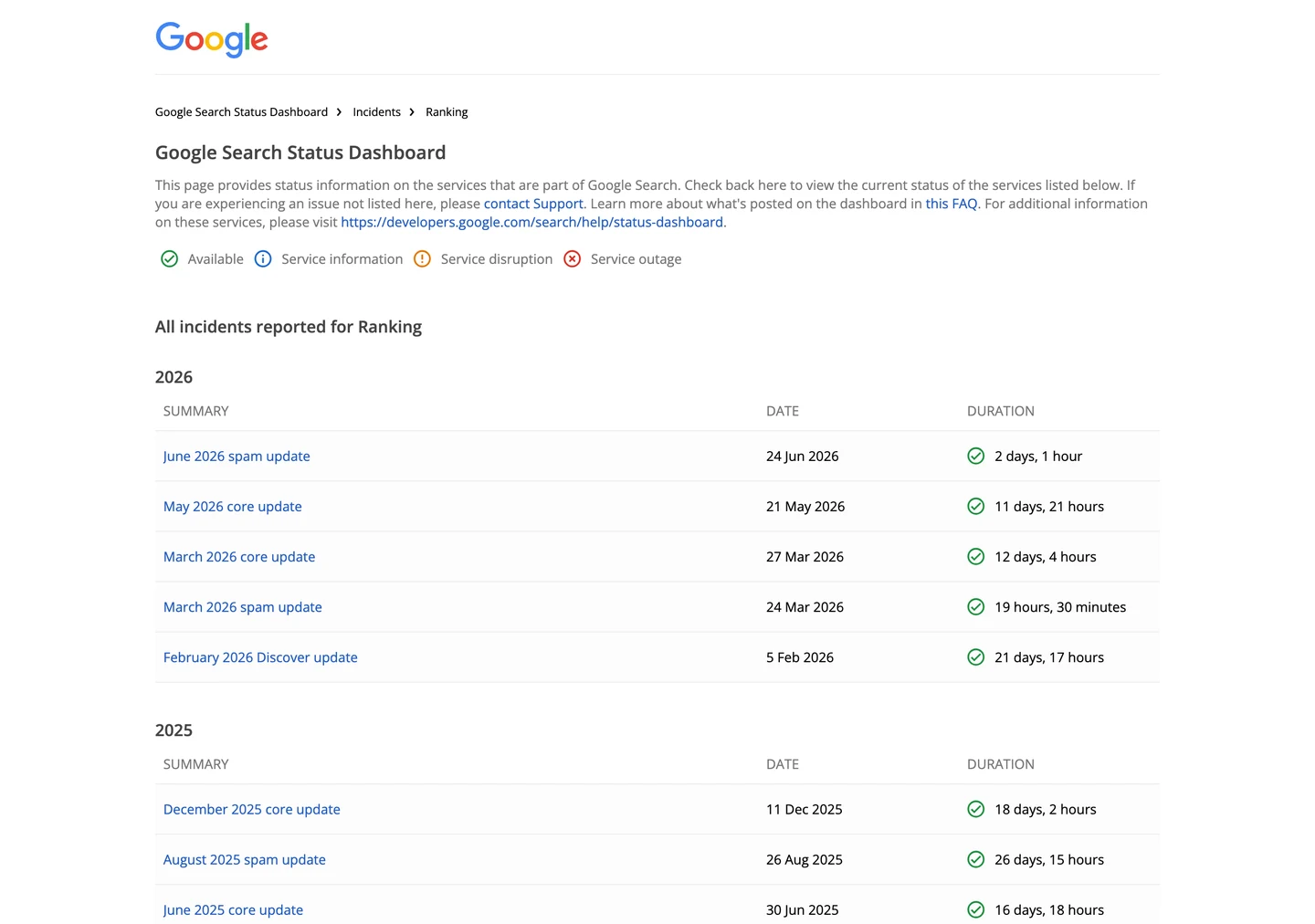Click the date 11 Dec 2025
This screenshot has width=1315, height=924.
[x=805, y=810]
